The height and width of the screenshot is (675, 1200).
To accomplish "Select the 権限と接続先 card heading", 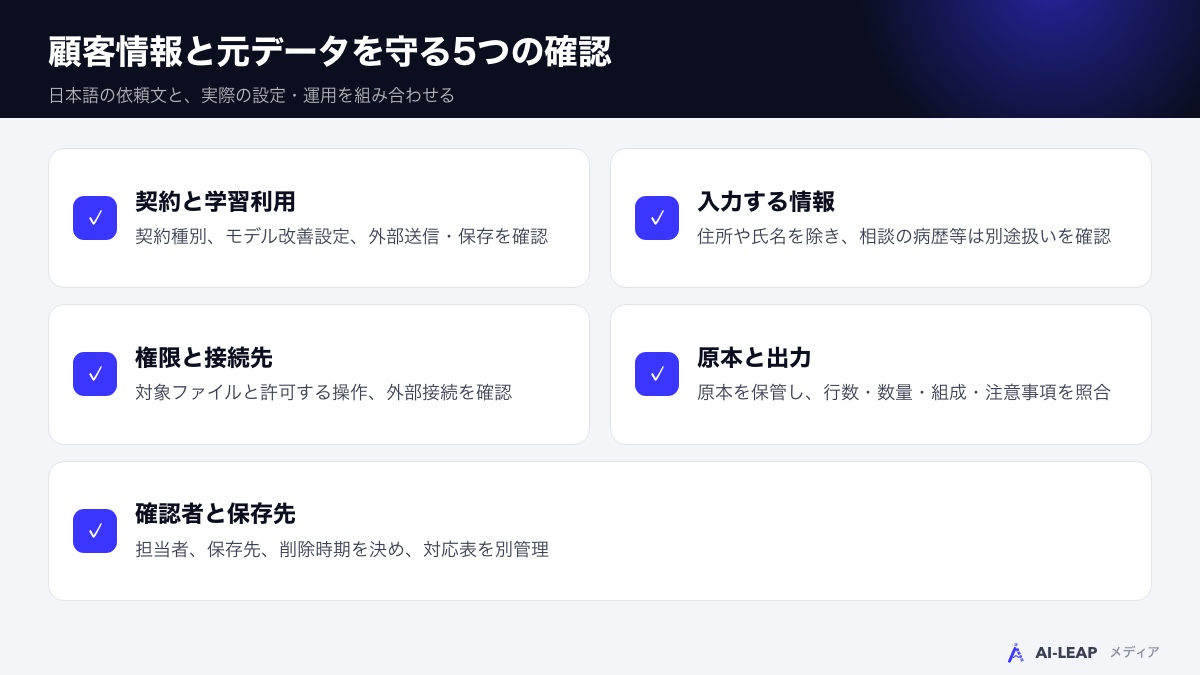I will [204, 357].
